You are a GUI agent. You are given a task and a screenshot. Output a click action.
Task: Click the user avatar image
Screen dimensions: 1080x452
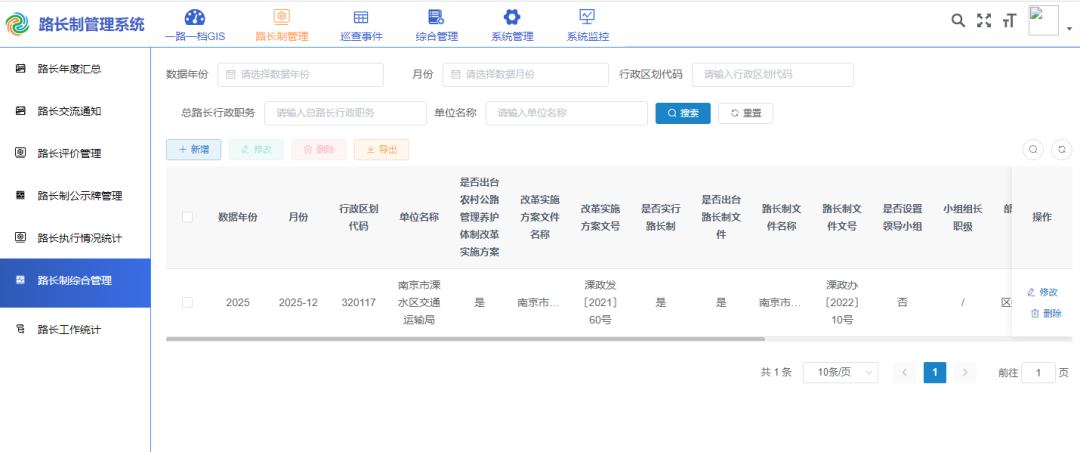click(x=1043, y=21)
